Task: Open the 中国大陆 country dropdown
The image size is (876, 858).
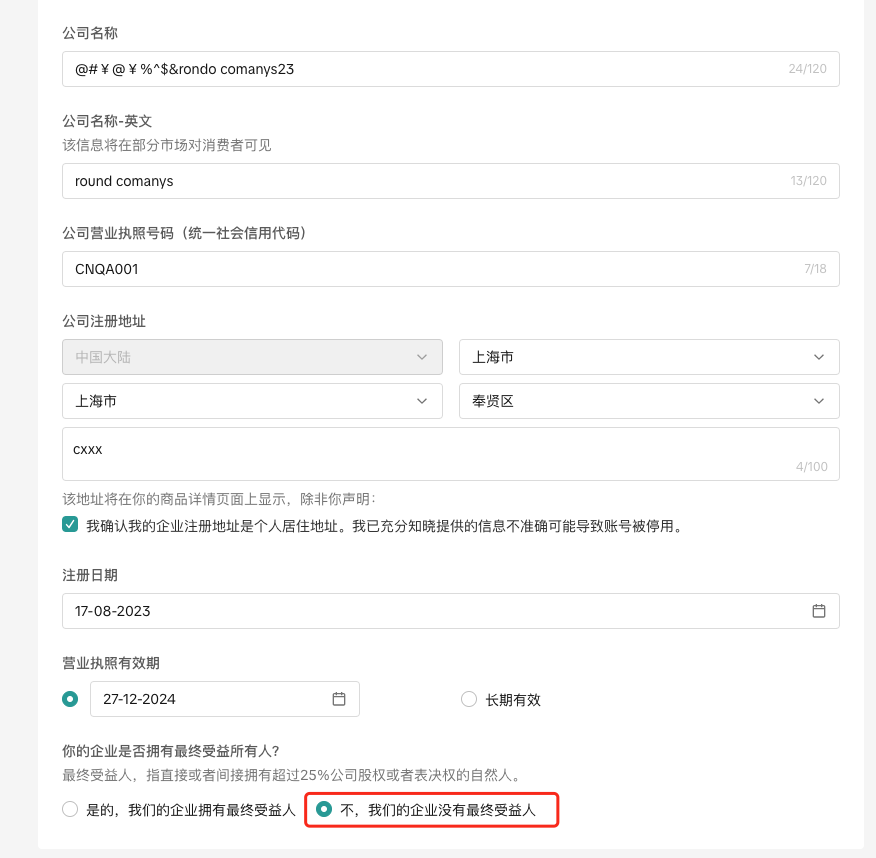Action: pos(252,357)
